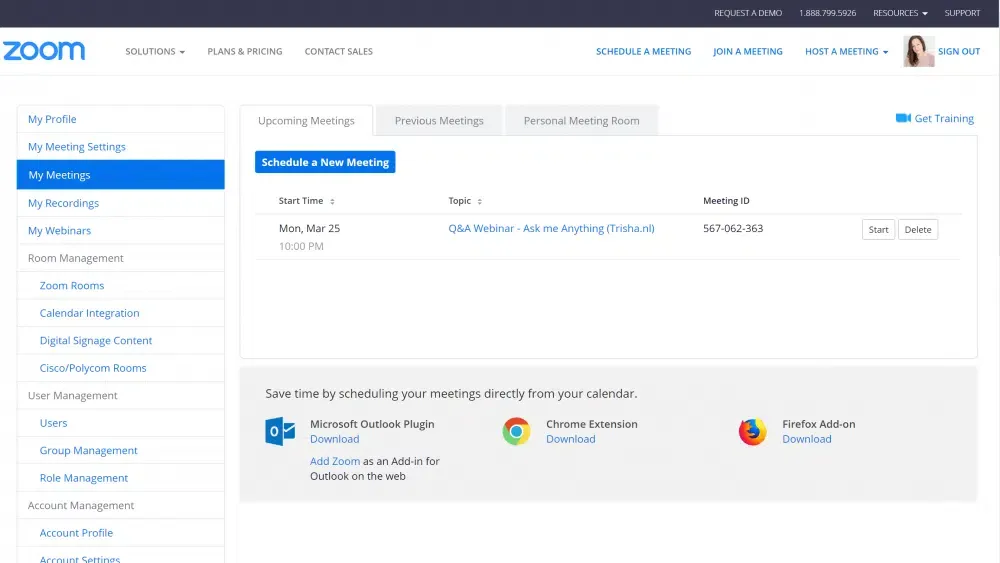Click the Zoom logo

(x=44, y=51)
